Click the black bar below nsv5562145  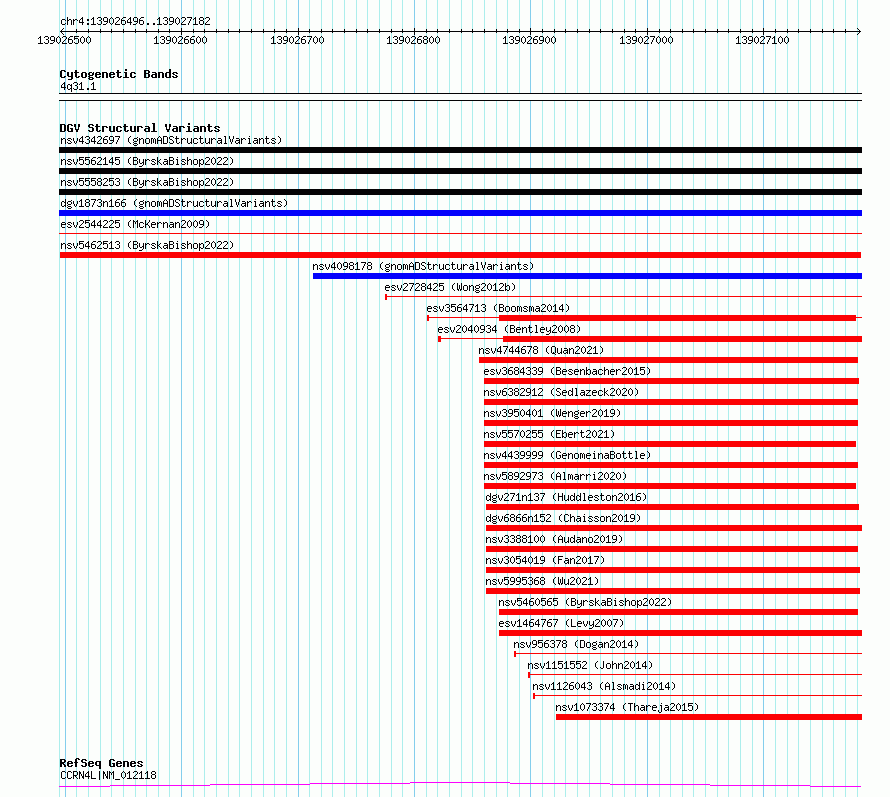point(460,171)
